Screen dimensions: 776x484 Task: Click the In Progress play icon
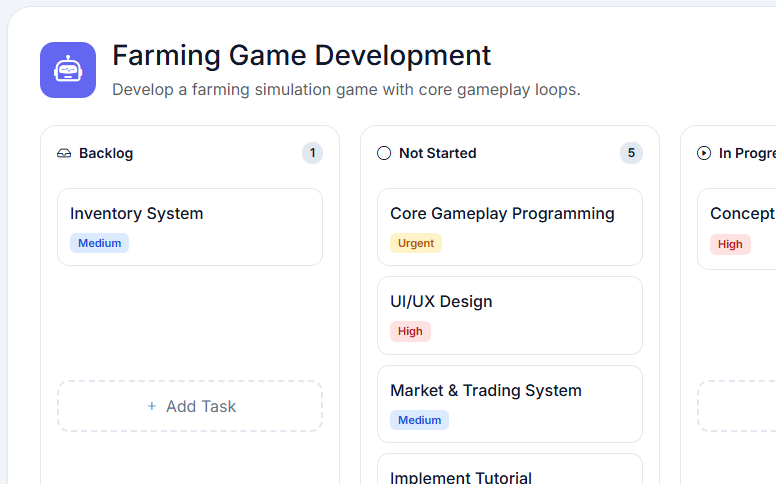pos(704,153)
